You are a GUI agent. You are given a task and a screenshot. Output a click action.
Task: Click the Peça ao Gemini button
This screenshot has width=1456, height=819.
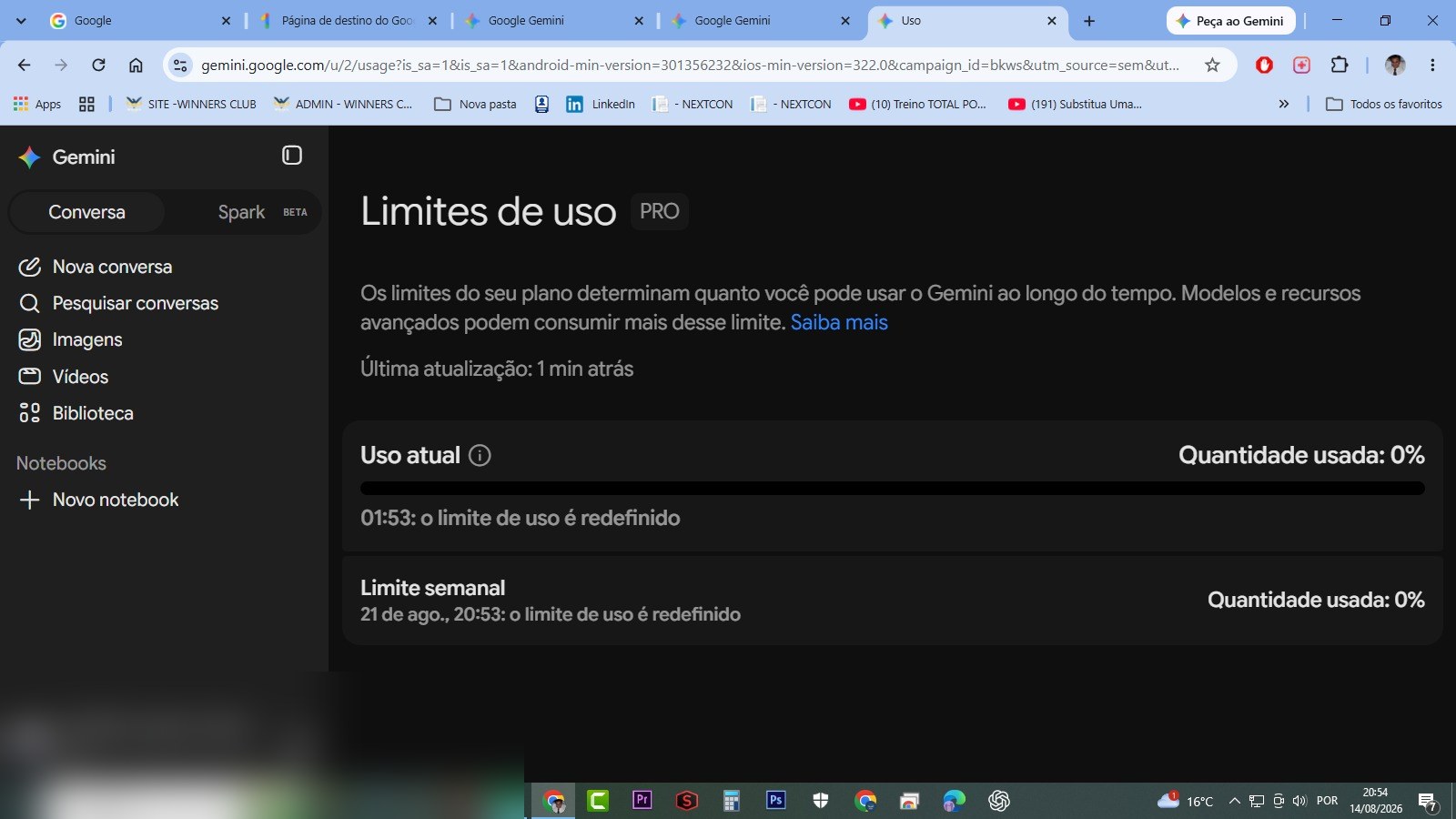1230,20
